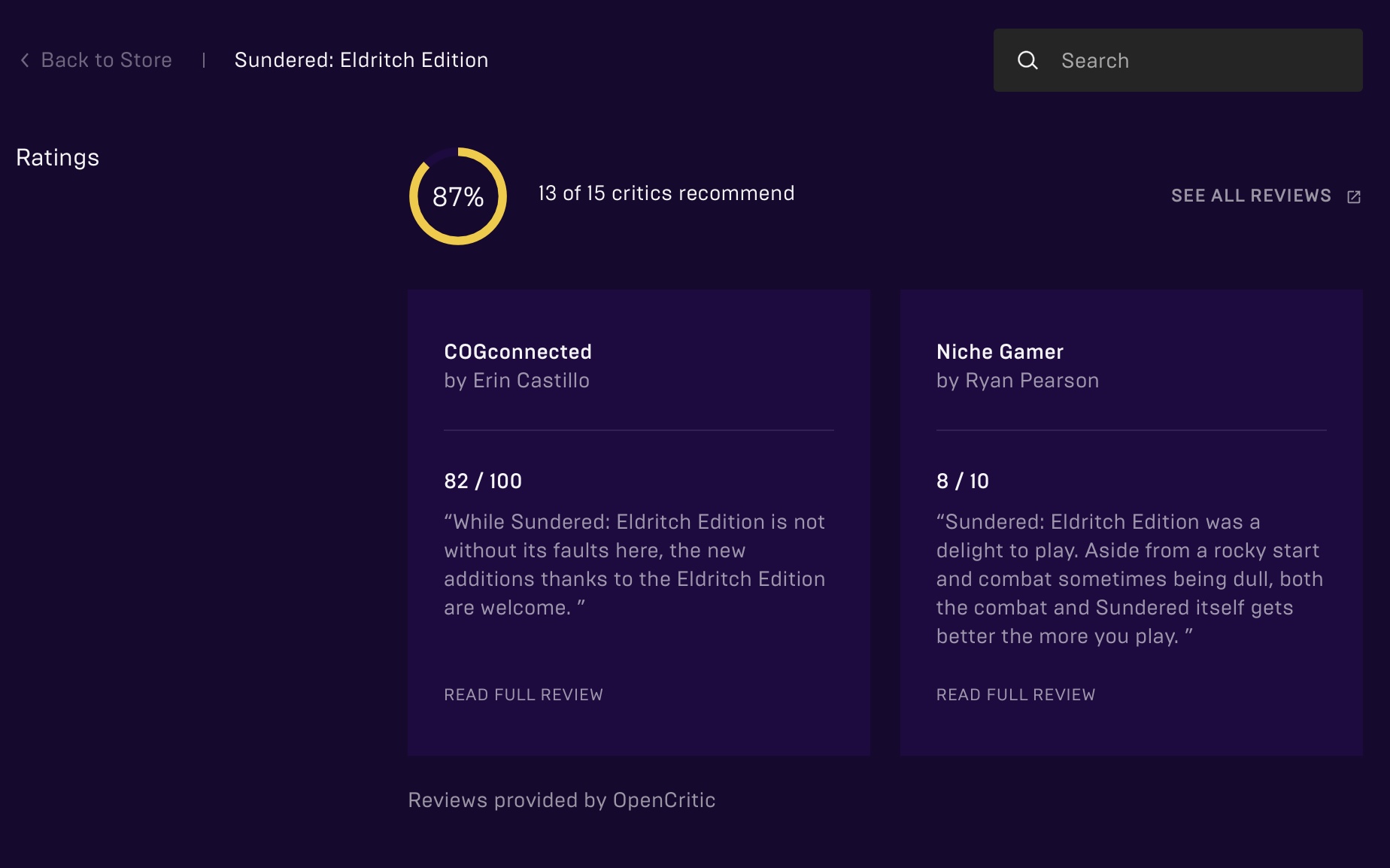
Task: Click the COGconnected review quote text
Action: pyautogui.click(x=635, y=565)
